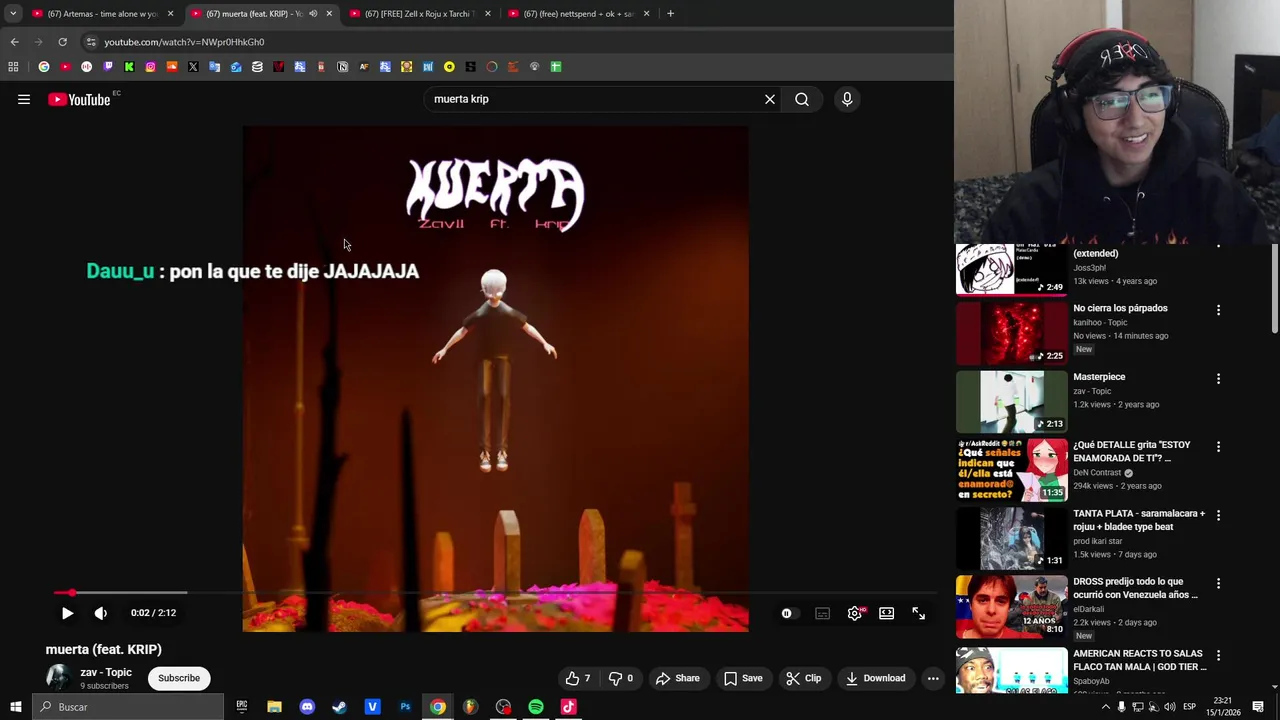Show hidden system tray icons

tap(1105, 707)
